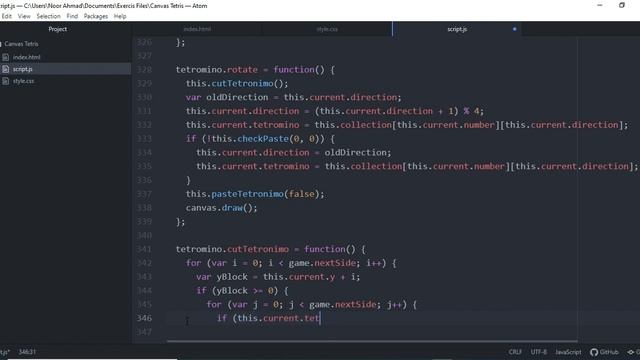Open the Edit menu
Screen dimensions: 640x360
pyautogui.click(x=7, y=16)
